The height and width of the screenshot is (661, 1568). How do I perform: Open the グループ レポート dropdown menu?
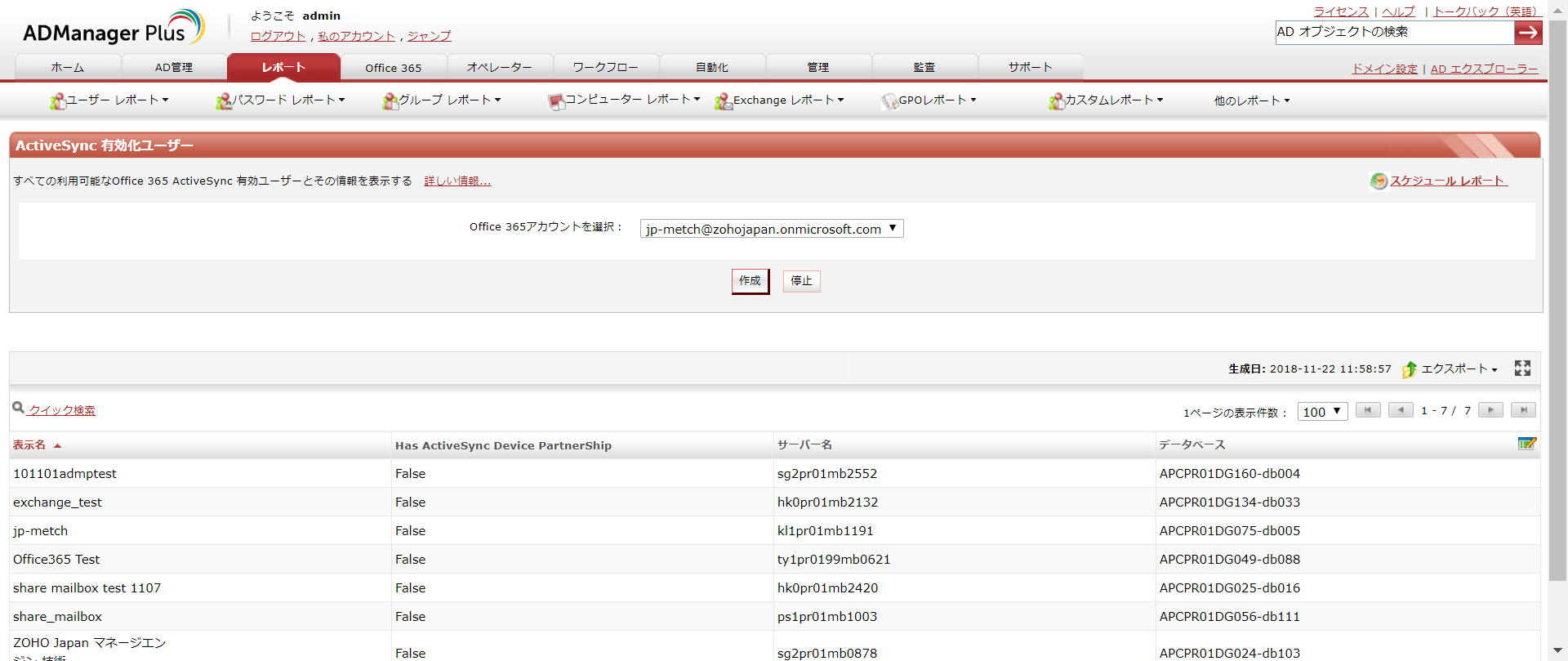pyautogui.click(x=450, y=100)
